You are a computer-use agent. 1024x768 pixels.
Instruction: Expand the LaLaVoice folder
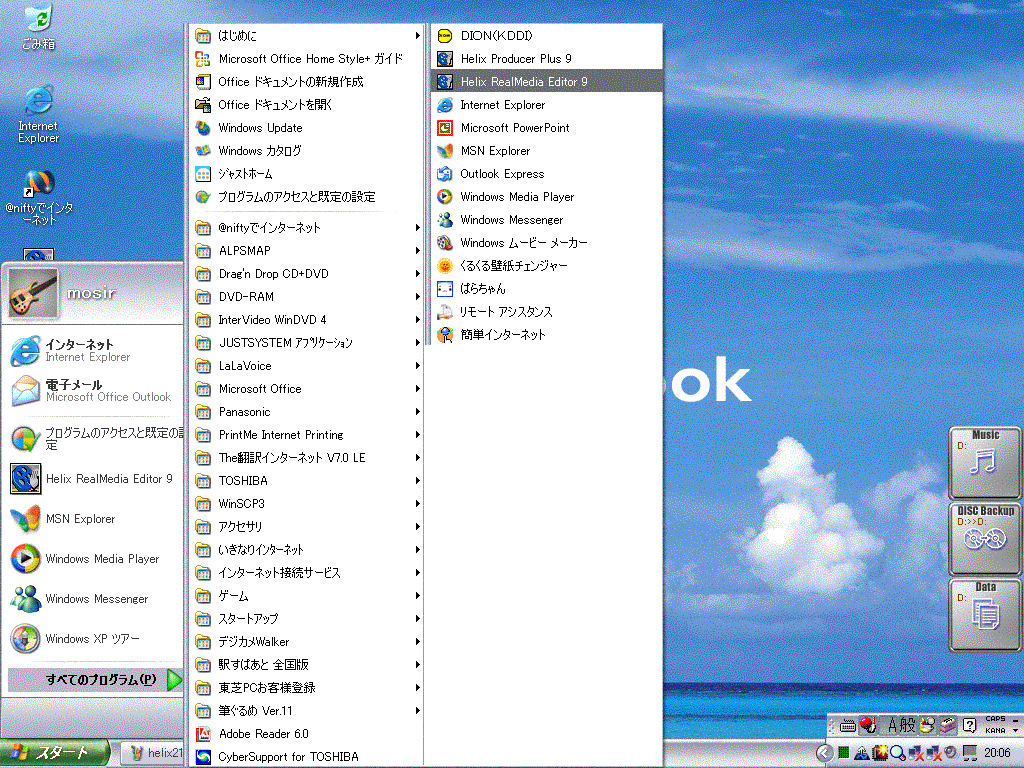click(x=307, y=366)
